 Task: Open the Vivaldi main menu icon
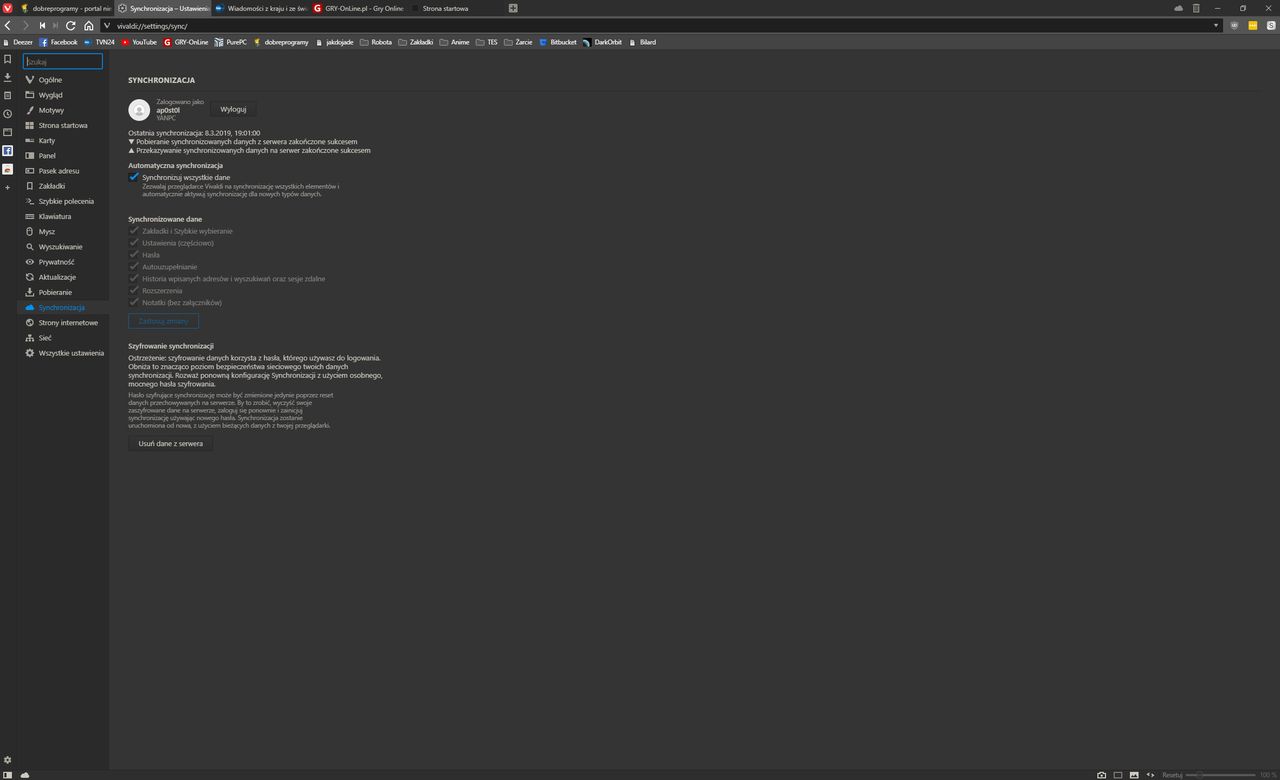pyautogui.click(x=8, y=8)
